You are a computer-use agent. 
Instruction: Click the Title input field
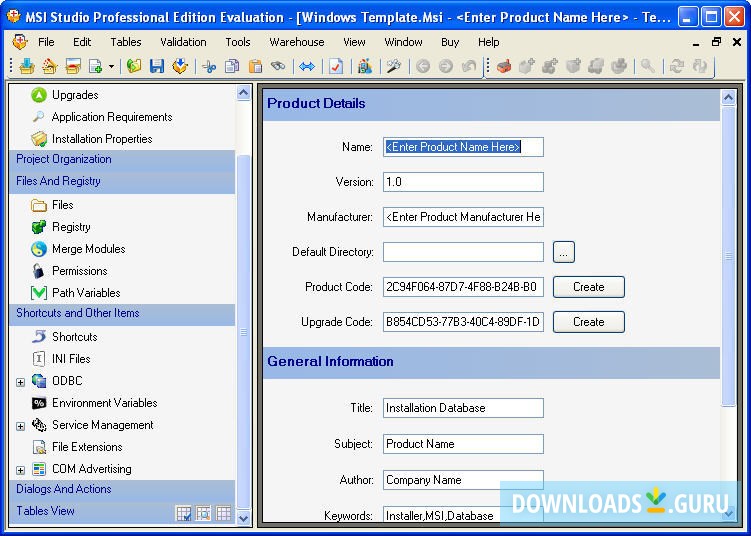[x=463, y=408]
